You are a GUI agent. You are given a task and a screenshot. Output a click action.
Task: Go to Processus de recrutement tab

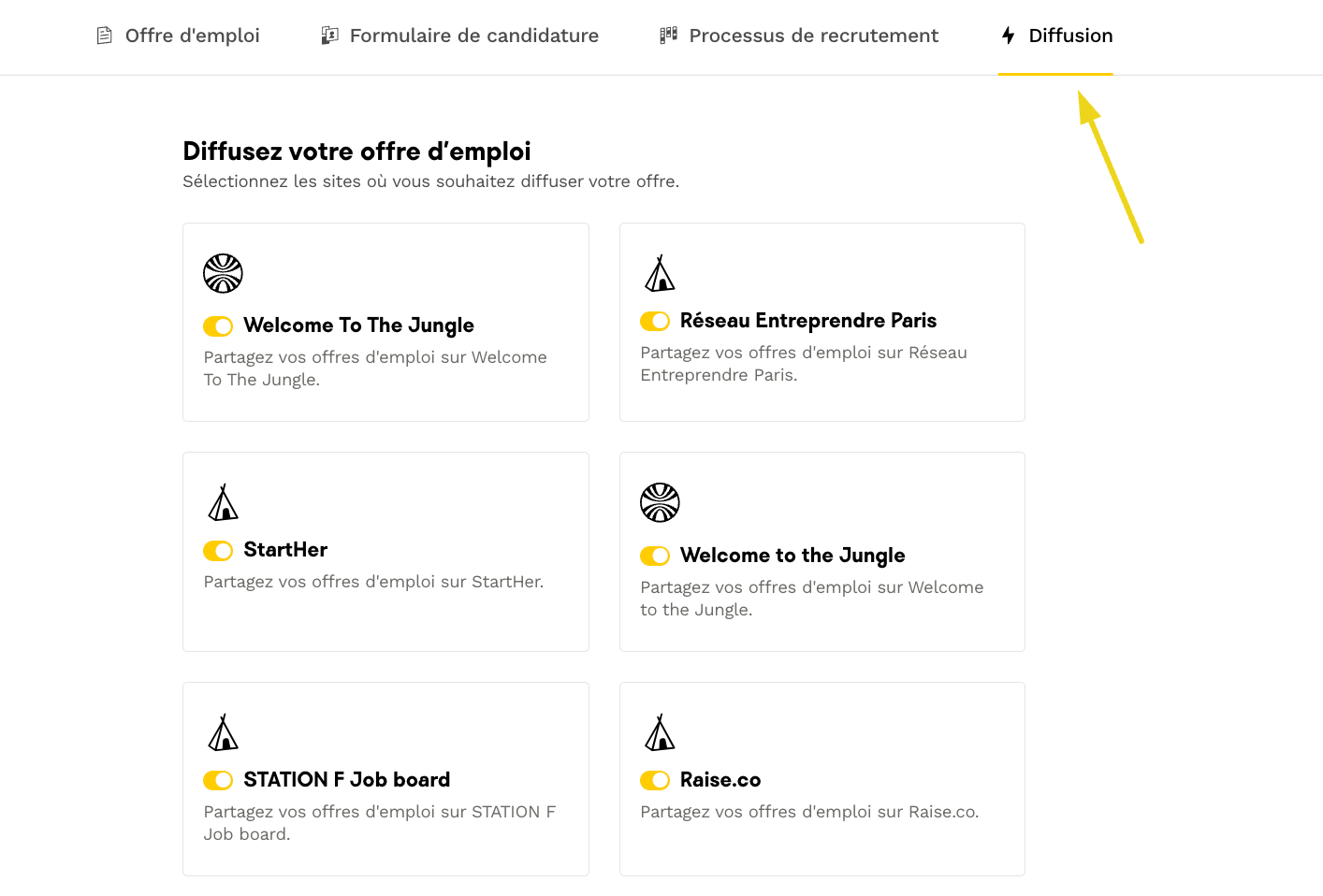point(813,36)
